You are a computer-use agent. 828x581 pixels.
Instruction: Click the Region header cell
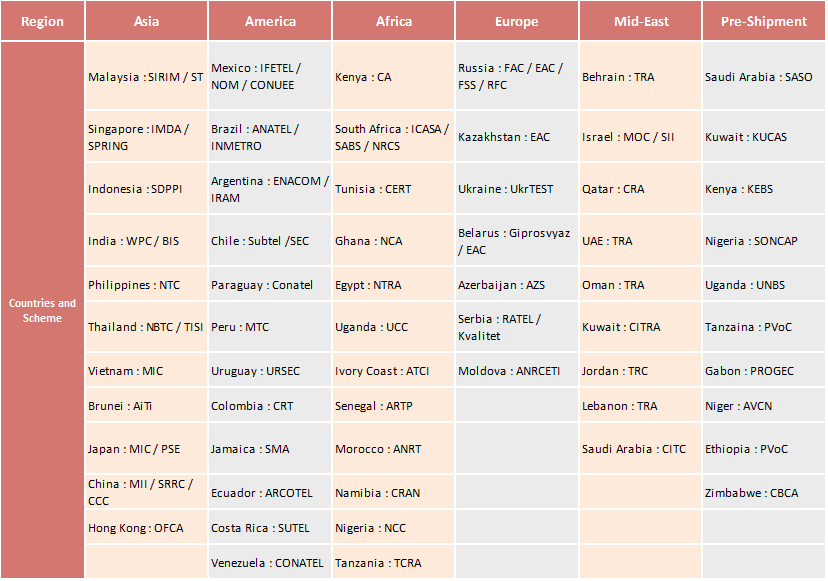coord(42,21)
